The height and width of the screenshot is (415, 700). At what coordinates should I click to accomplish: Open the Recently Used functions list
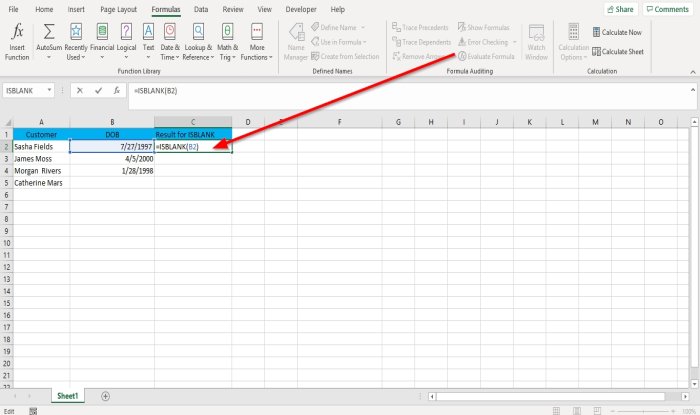pyautogui.click(x=76, y=42)
